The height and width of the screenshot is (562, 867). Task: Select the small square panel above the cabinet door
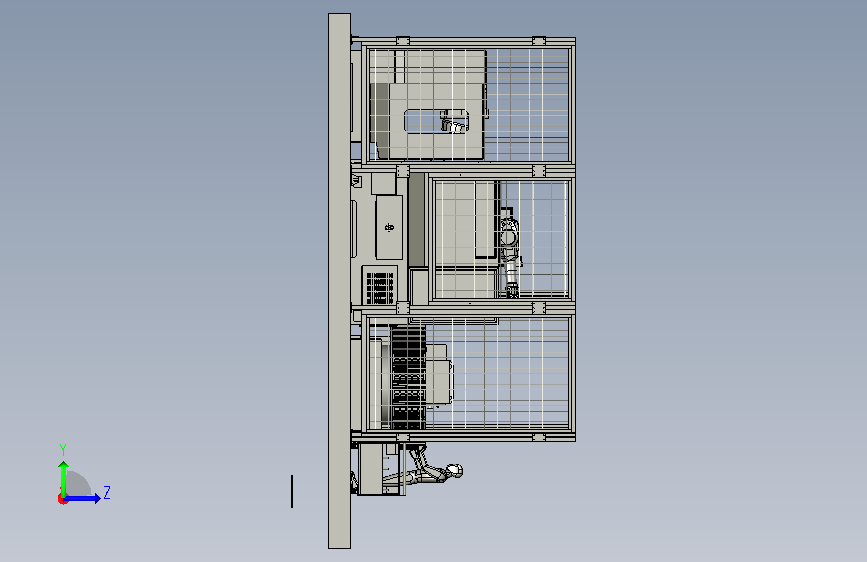click(x=383, y=184)
